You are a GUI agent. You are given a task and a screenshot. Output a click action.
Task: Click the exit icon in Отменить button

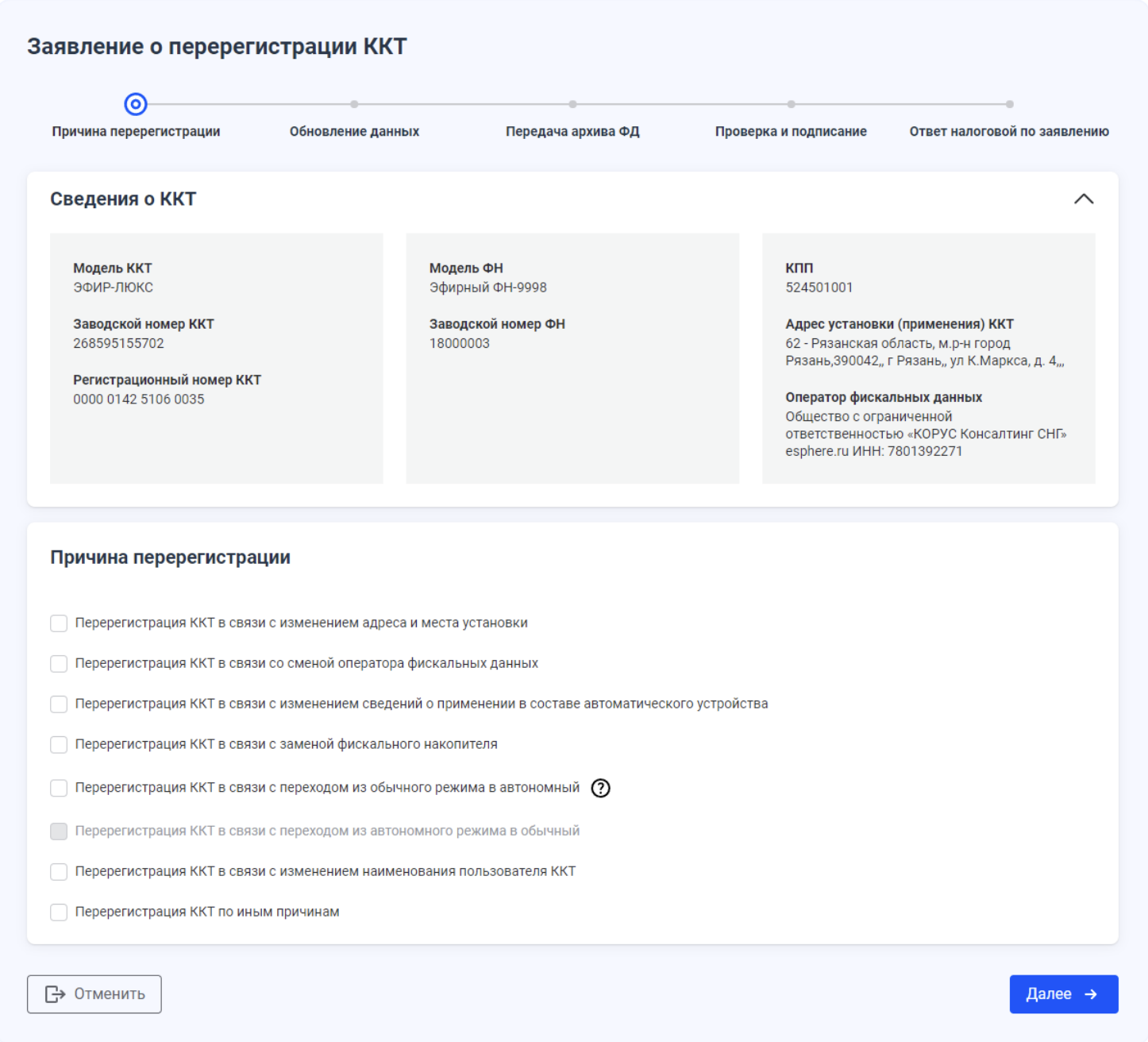coord(55,994)
